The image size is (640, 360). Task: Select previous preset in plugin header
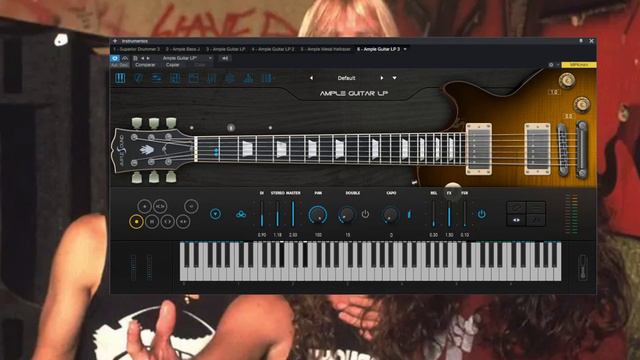(x=142, y=58)
